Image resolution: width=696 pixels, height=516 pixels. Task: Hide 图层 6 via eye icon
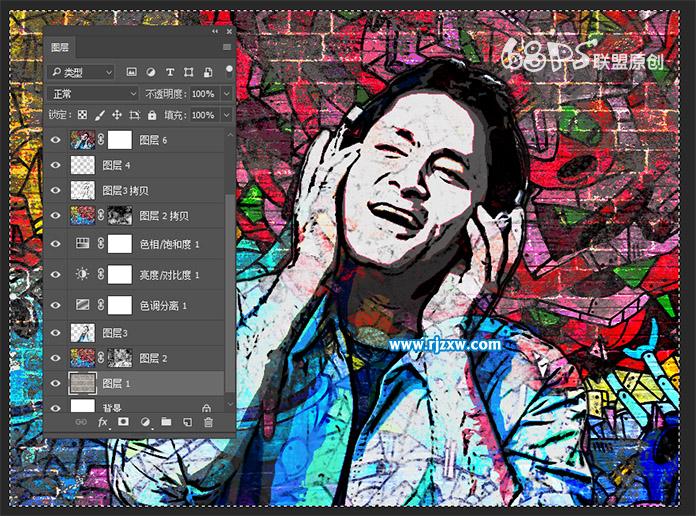click(x=55, y=140)
